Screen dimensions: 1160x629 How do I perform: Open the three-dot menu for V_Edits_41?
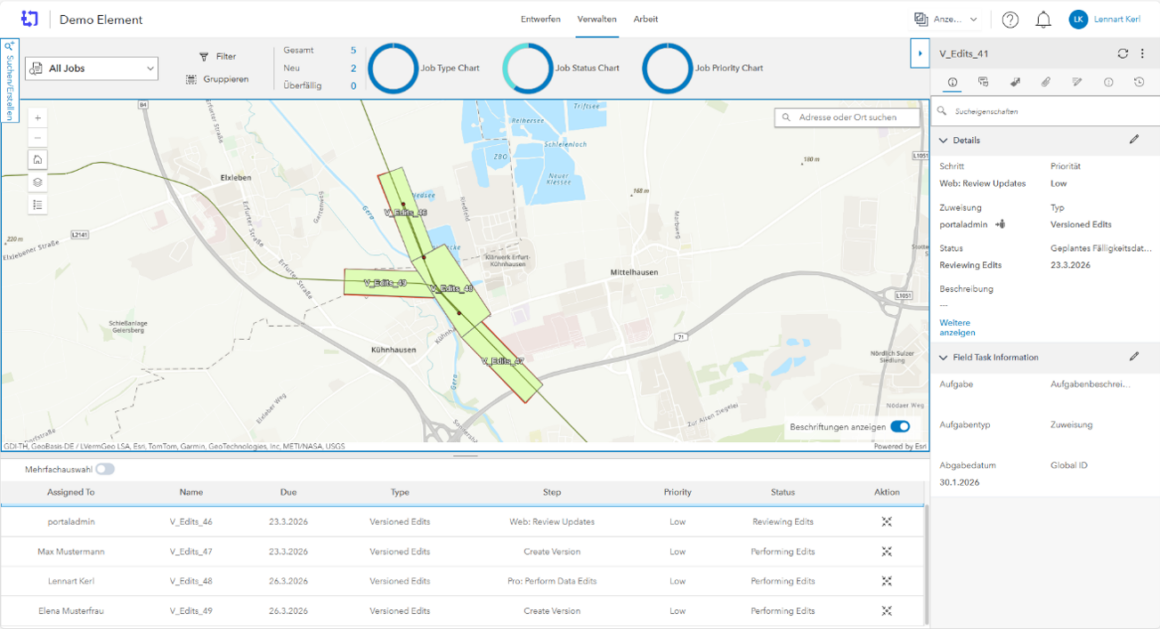1142,53
